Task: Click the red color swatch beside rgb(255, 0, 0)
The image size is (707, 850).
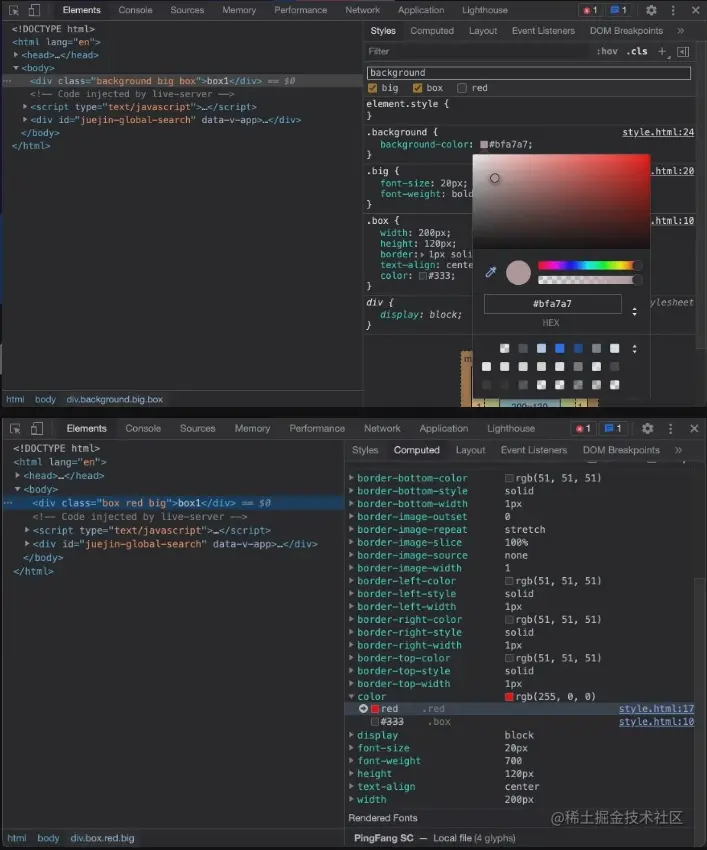Action: (509, 697)
